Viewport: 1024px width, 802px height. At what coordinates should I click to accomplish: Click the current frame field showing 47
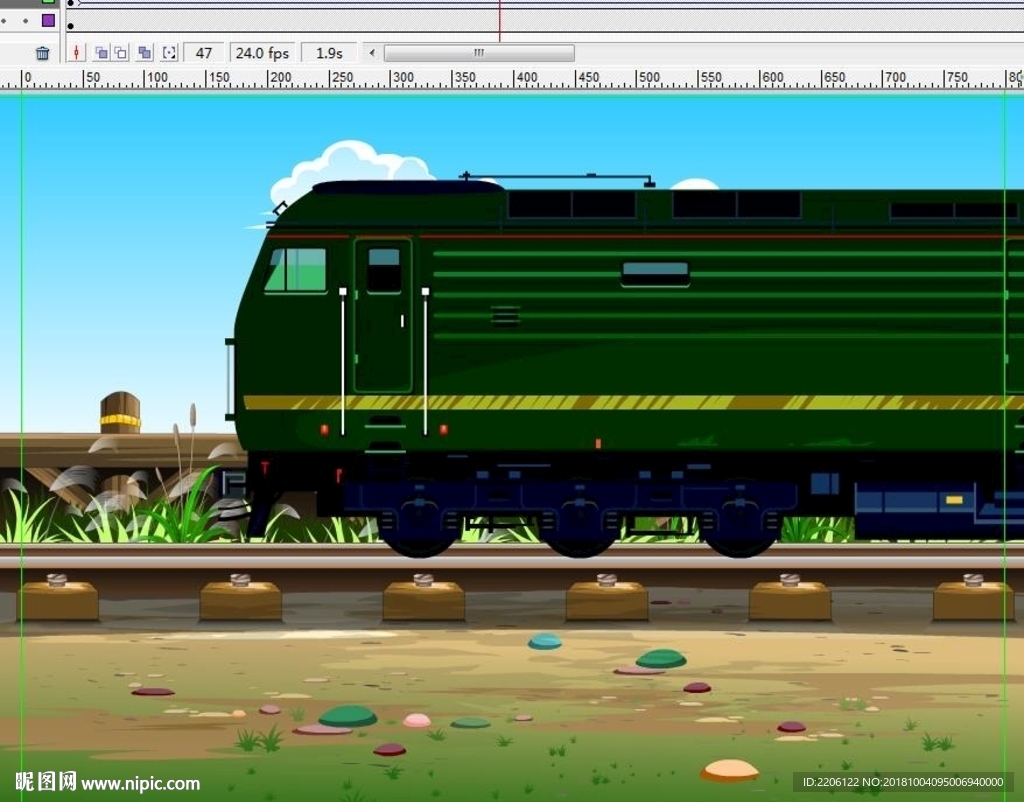tap(204, 53)
